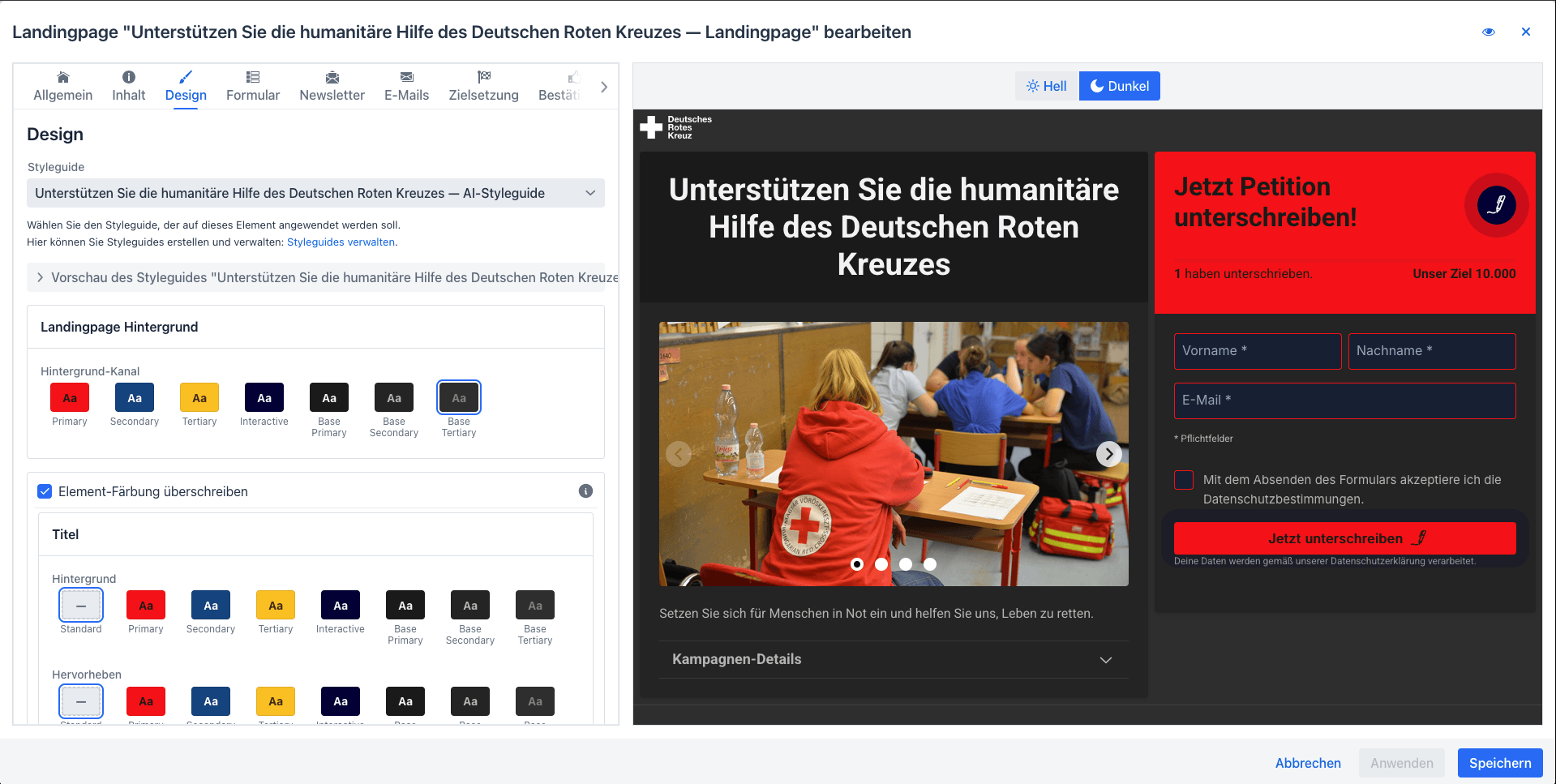Close the landingpage edit dialog

1526,32
